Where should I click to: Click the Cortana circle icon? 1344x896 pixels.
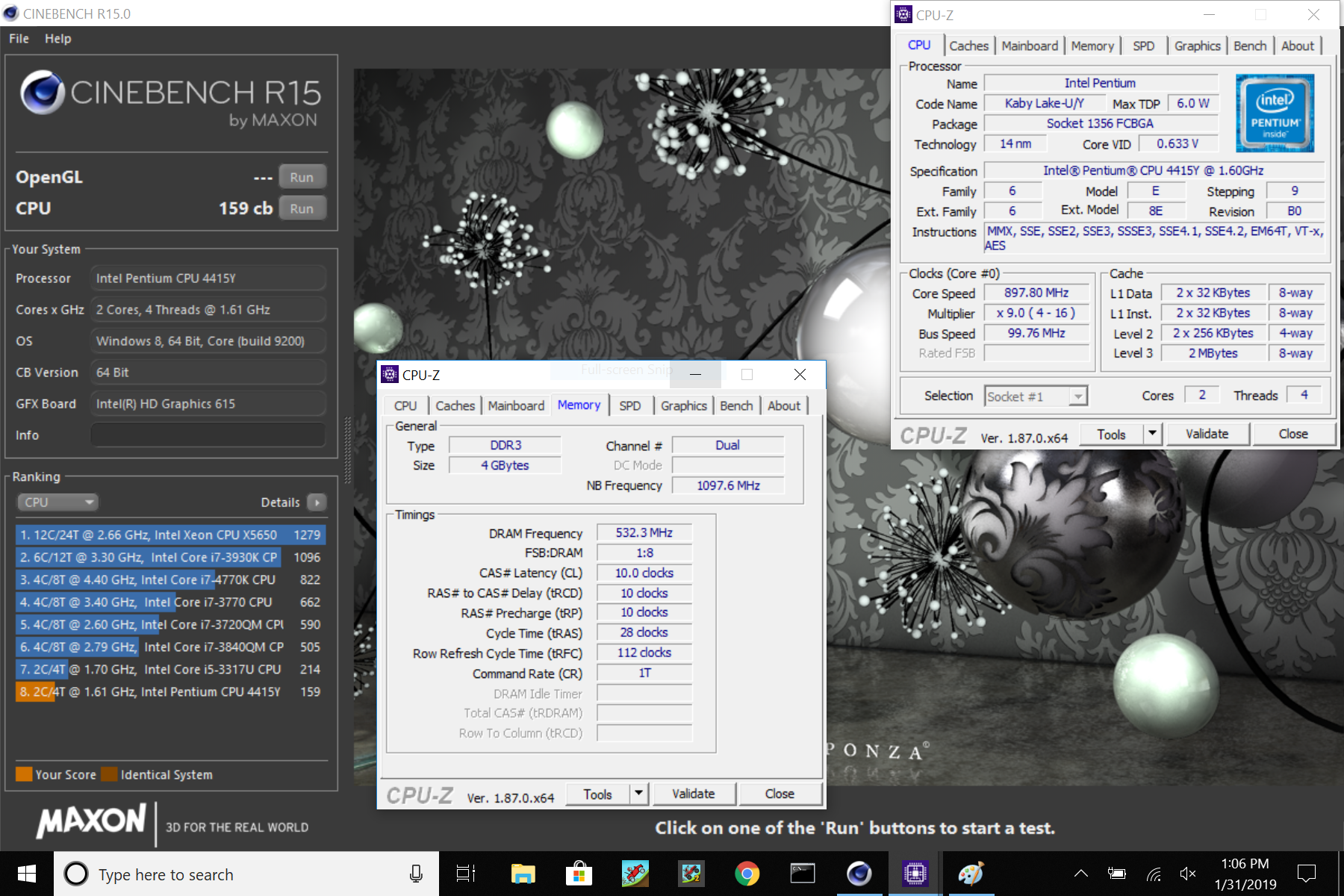[x=76, y=874]
